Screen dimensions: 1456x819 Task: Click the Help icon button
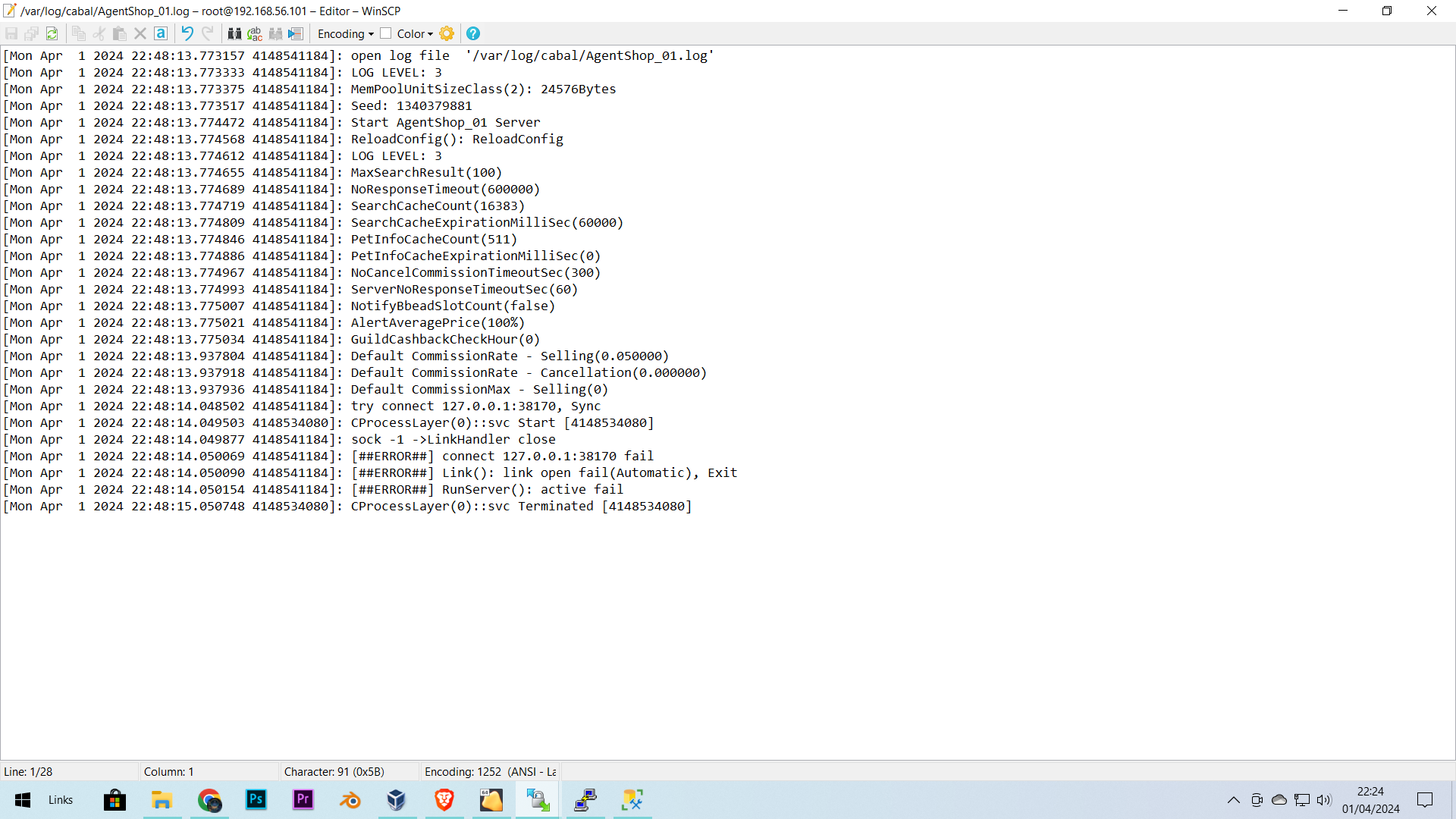[x=473, y=33]
